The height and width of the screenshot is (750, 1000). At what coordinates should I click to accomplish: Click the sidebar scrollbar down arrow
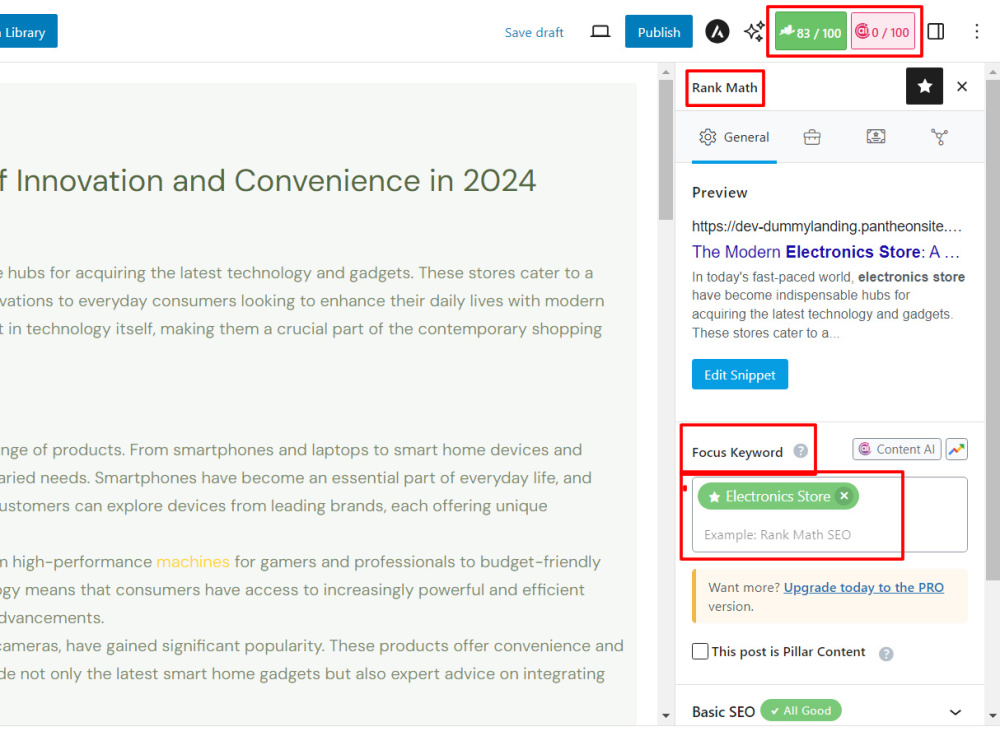992,716
